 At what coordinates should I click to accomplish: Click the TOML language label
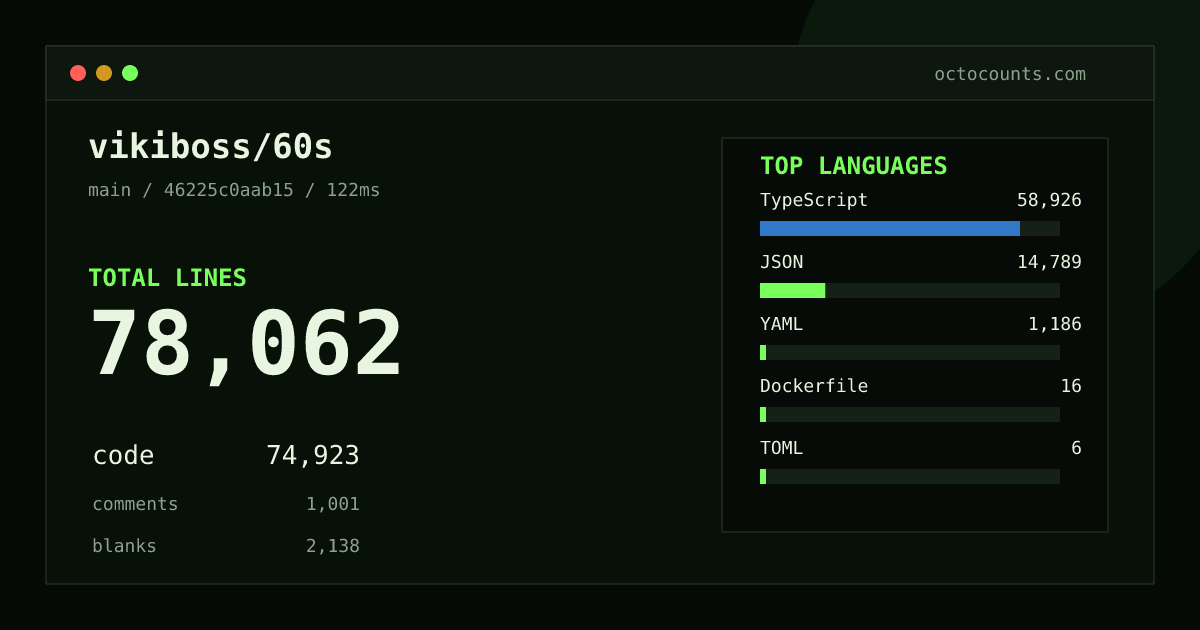(781, 448)
